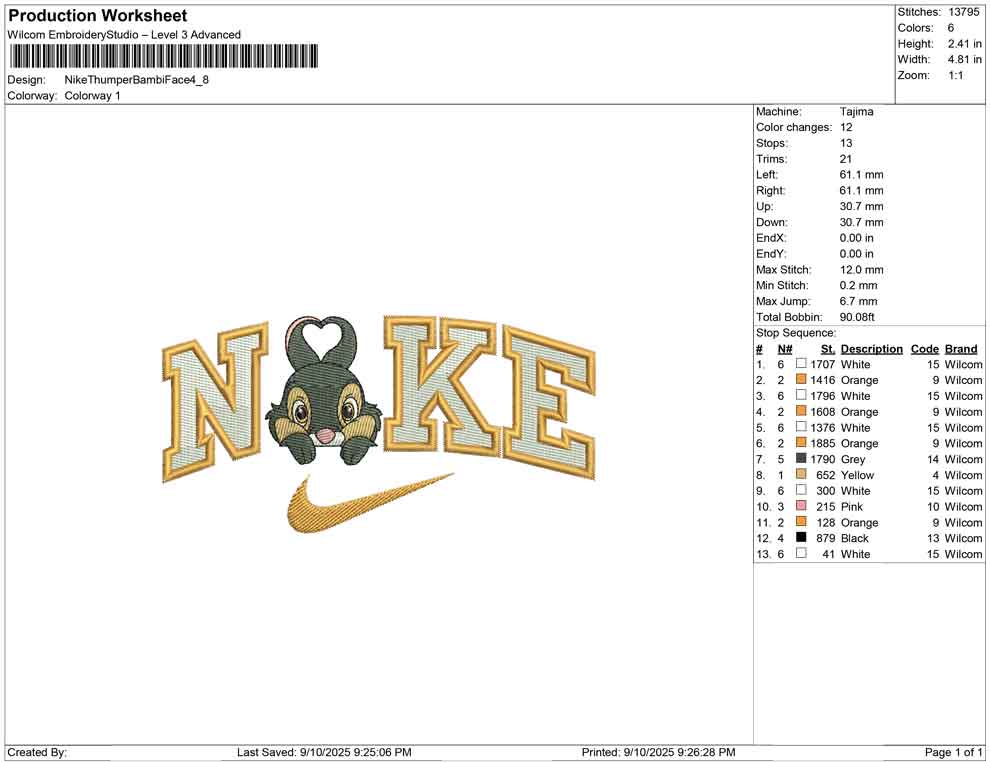This screenshot has height=762, width=990.
Task: Click the Thumper rabbit face in the design preview
Action: click(323, 405)
